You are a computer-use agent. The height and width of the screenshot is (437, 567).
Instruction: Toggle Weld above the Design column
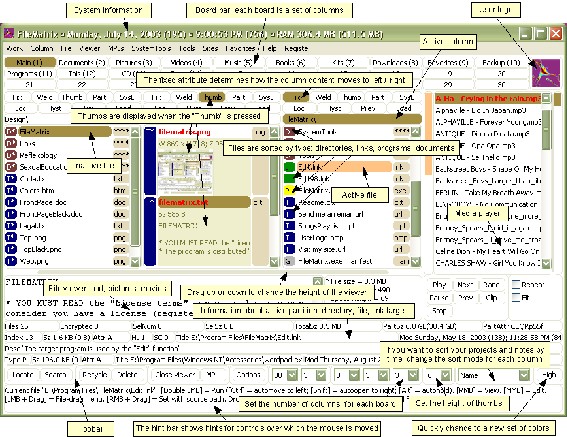pyautogui.click(x=44, y=97)
